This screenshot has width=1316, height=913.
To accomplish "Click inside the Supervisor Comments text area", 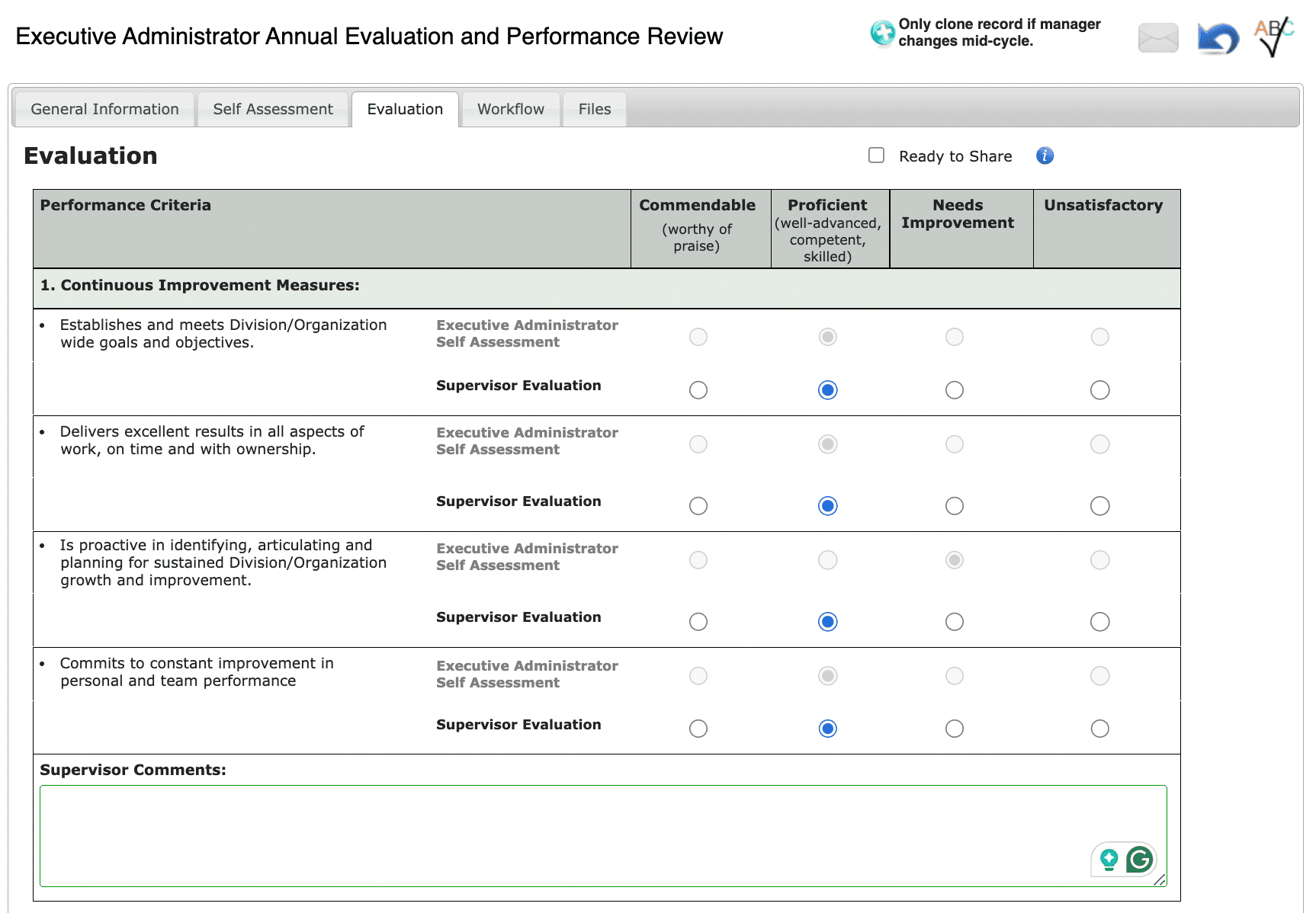I will [x=603, y=836].
